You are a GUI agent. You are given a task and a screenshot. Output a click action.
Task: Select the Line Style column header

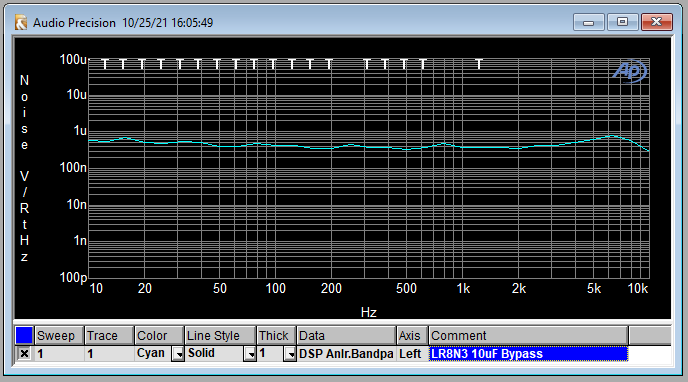220,336
